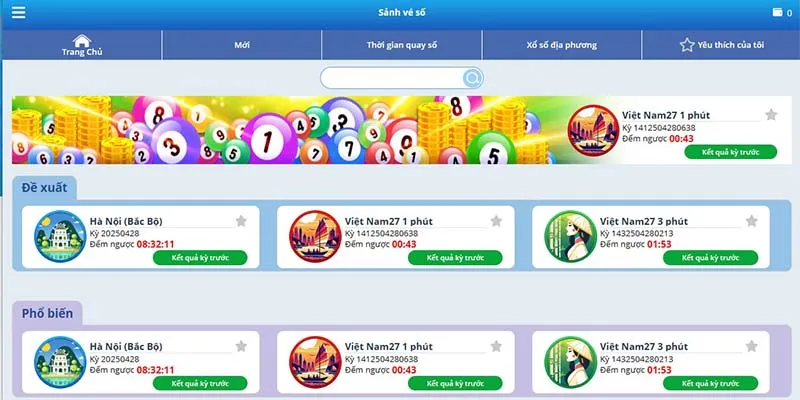Open the hamburger menu icon
Viewport: 800px width, 400px height.
18,12
